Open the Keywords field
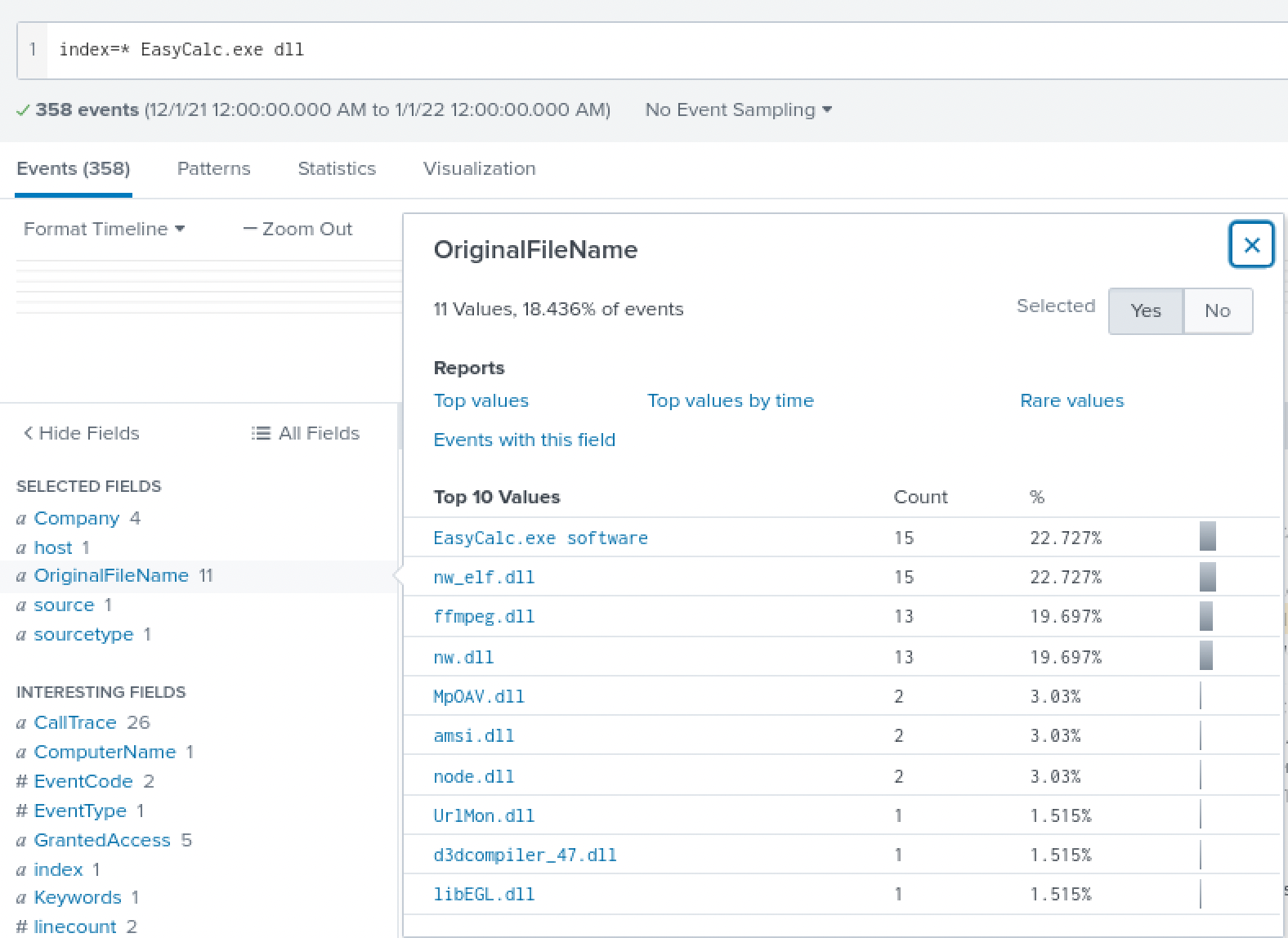The image size is (1288, 938). 78,897
